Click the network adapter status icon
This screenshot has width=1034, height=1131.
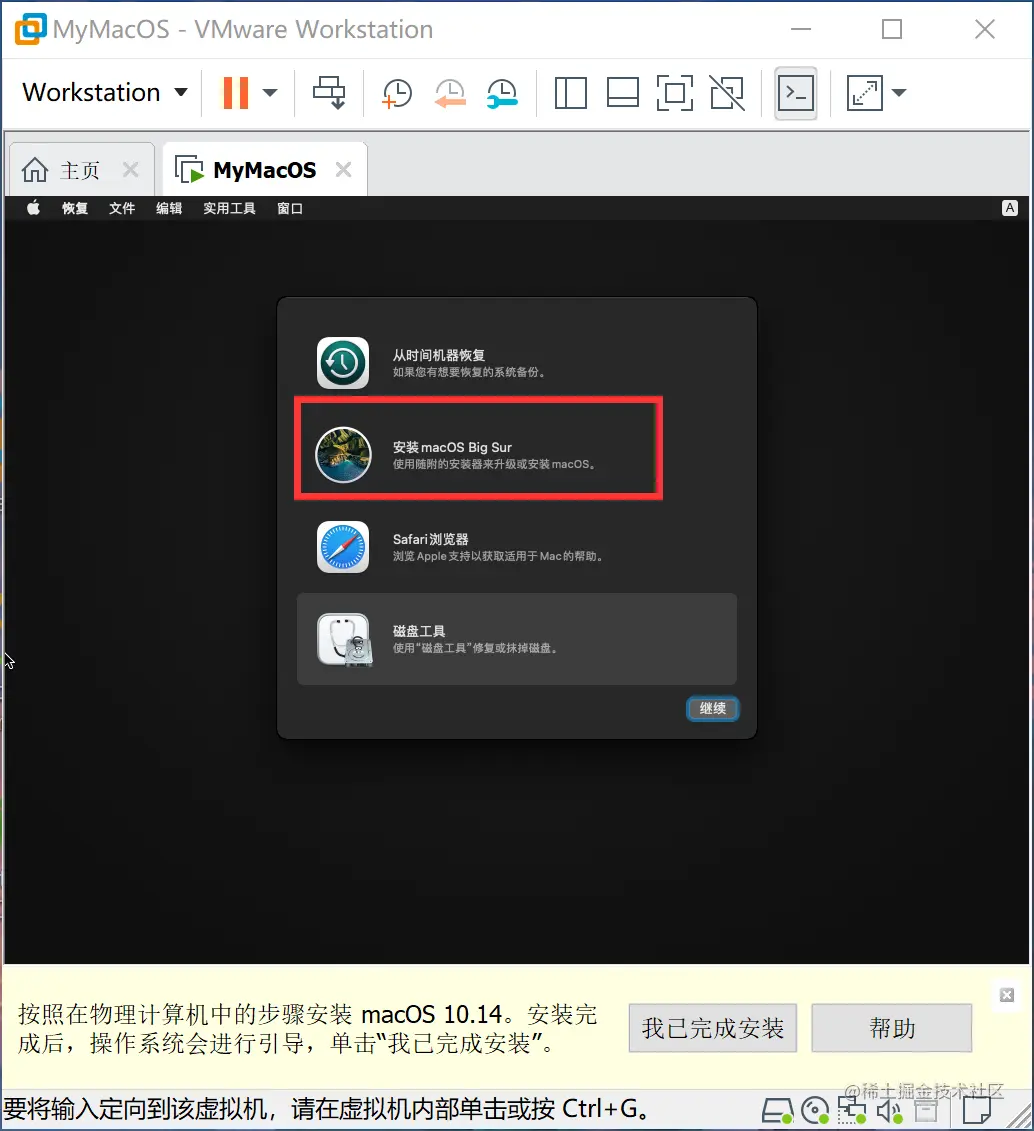pyautogui.click(x=852, y=1111)
